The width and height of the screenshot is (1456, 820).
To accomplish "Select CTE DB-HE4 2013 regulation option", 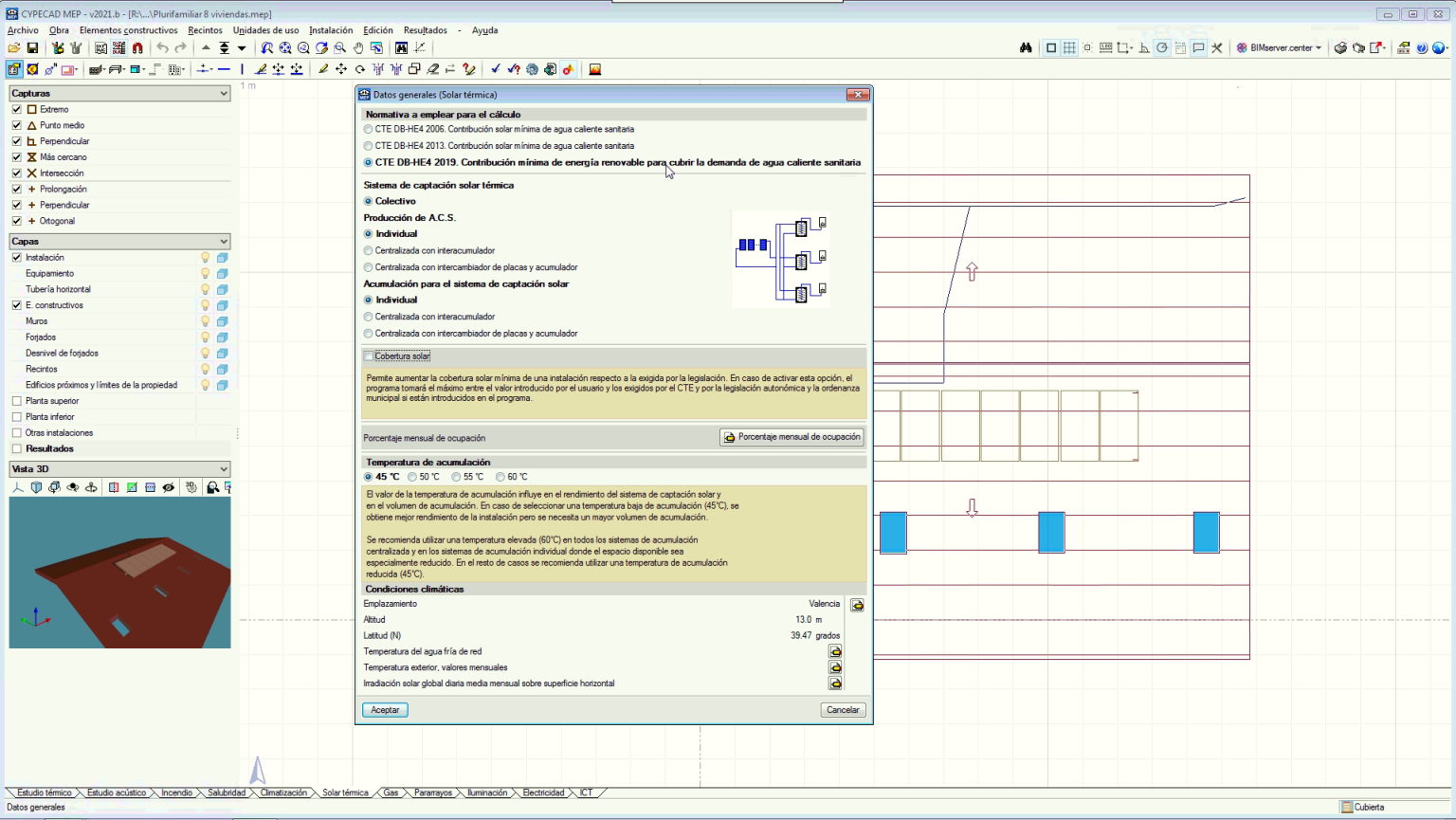I will click(369, 146).
